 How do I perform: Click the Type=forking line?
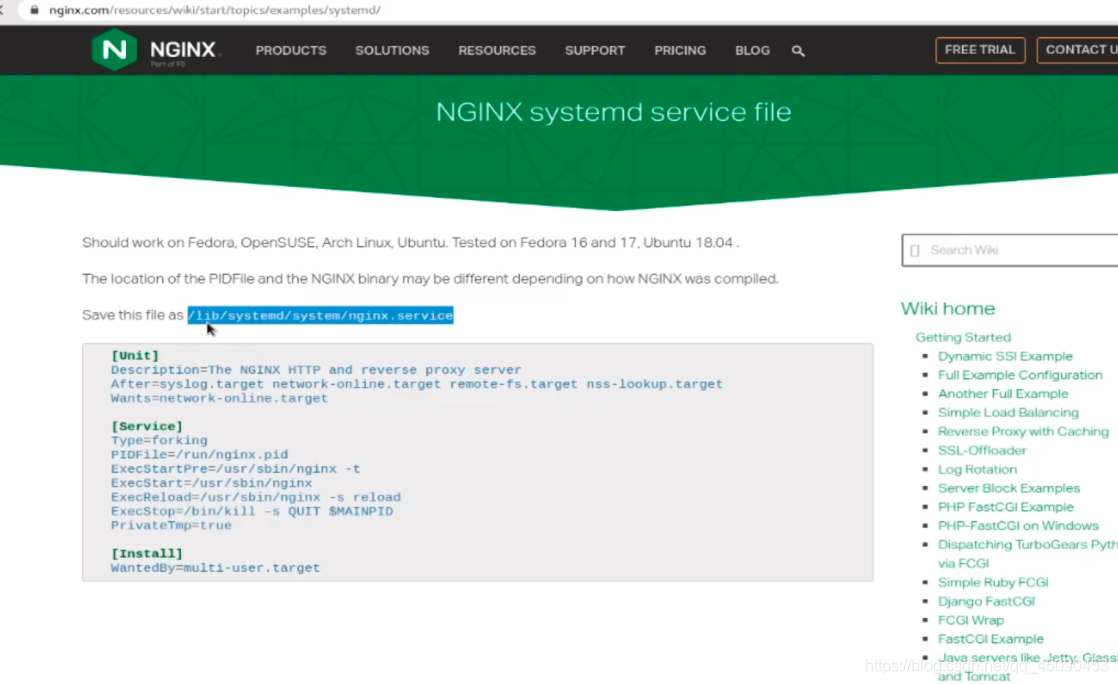pyautogui.click(x=159, y=440)
